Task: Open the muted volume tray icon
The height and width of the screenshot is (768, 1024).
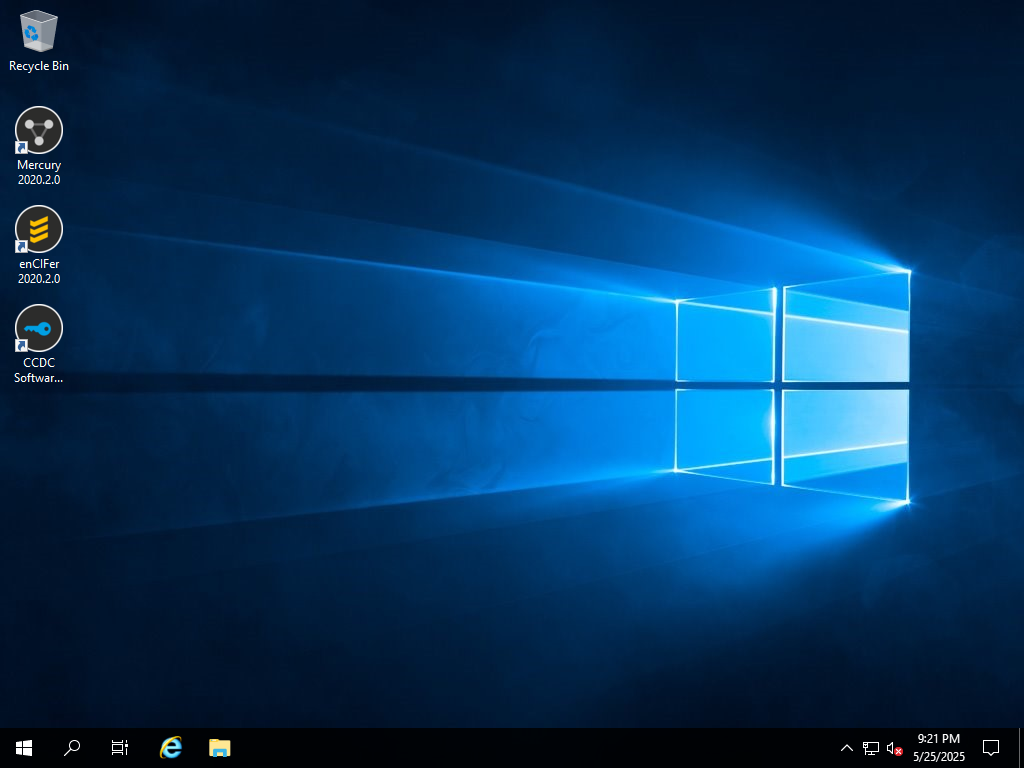Action: click(894, 748)
